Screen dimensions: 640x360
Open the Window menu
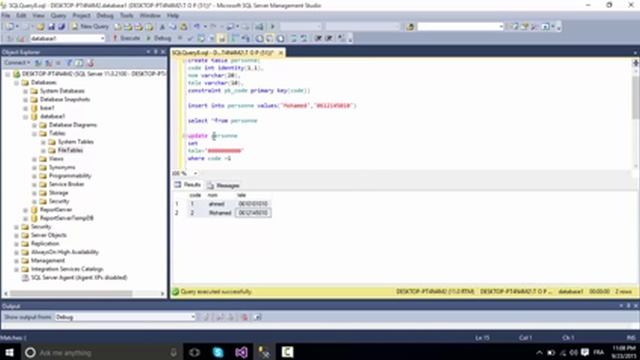click(x=150, y=16)
